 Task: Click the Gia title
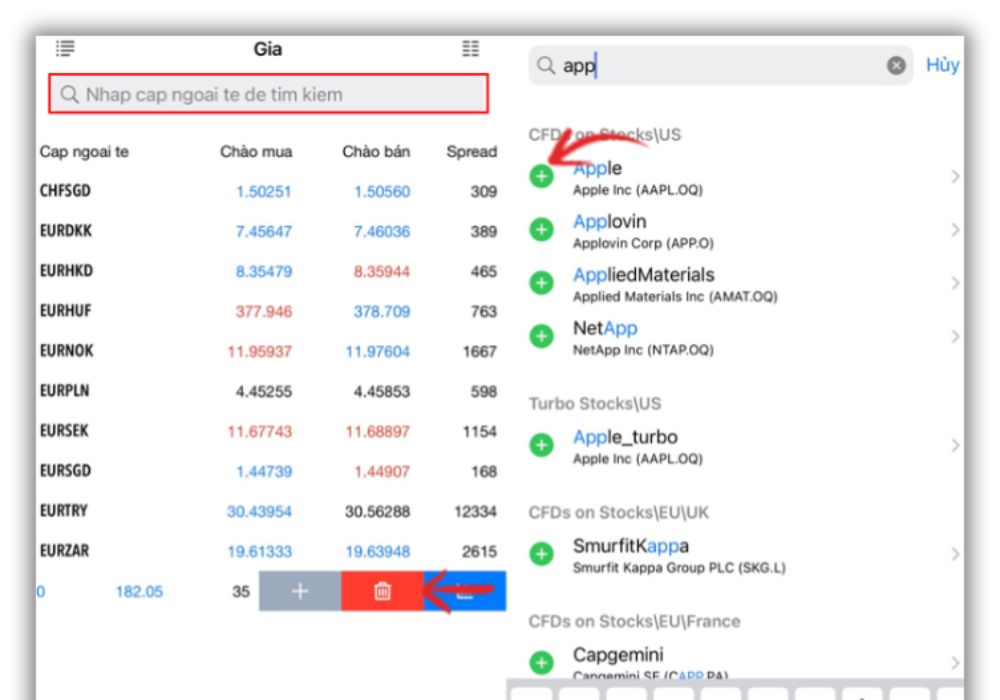click(268, 49)
